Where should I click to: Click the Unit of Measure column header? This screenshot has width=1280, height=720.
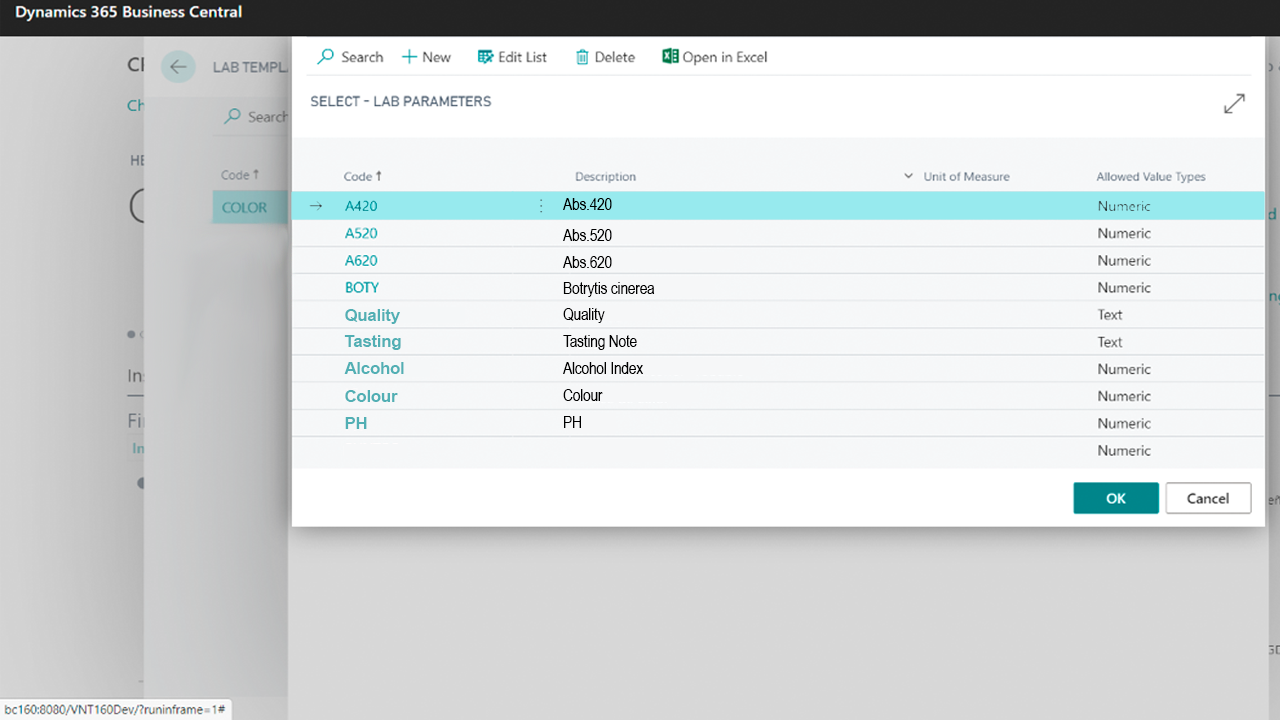(966, 176)
